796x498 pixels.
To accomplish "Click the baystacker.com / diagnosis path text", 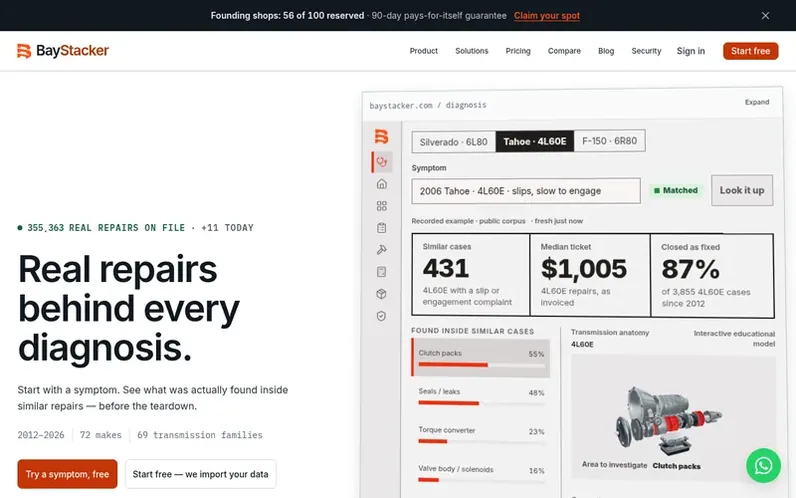I will coord(428,105).
